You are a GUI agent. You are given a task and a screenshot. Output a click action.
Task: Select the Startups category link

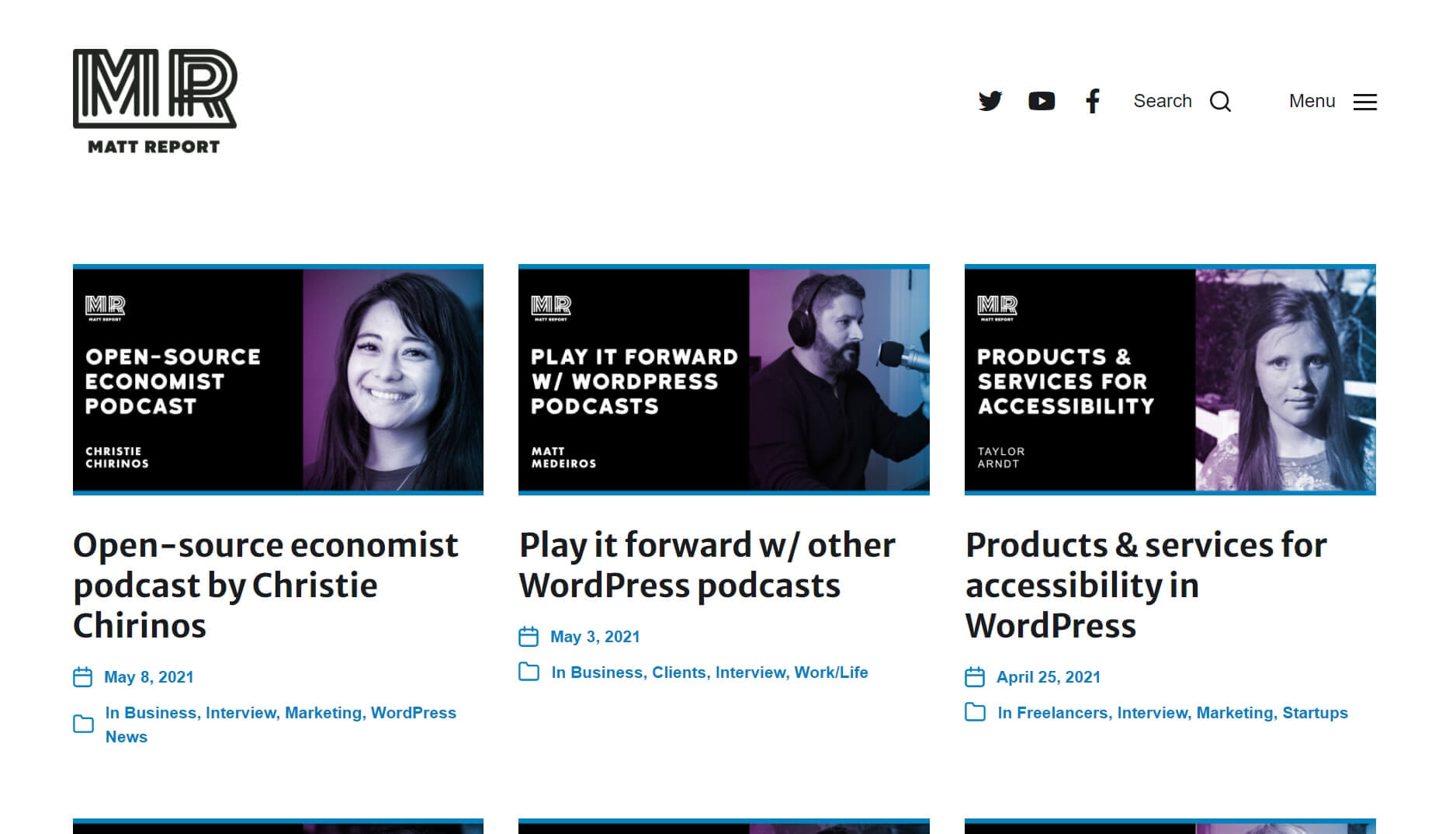click(x=1316, y=711)
